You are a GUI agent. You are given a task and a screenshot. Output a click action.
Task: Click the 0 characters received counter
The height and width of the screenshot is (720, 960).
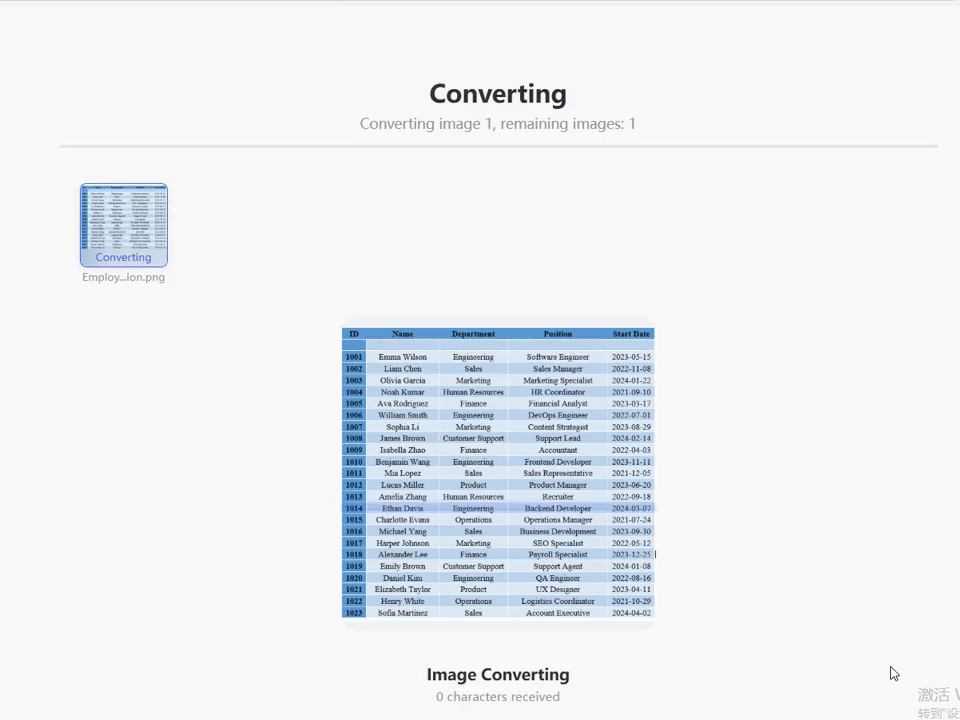498,697
